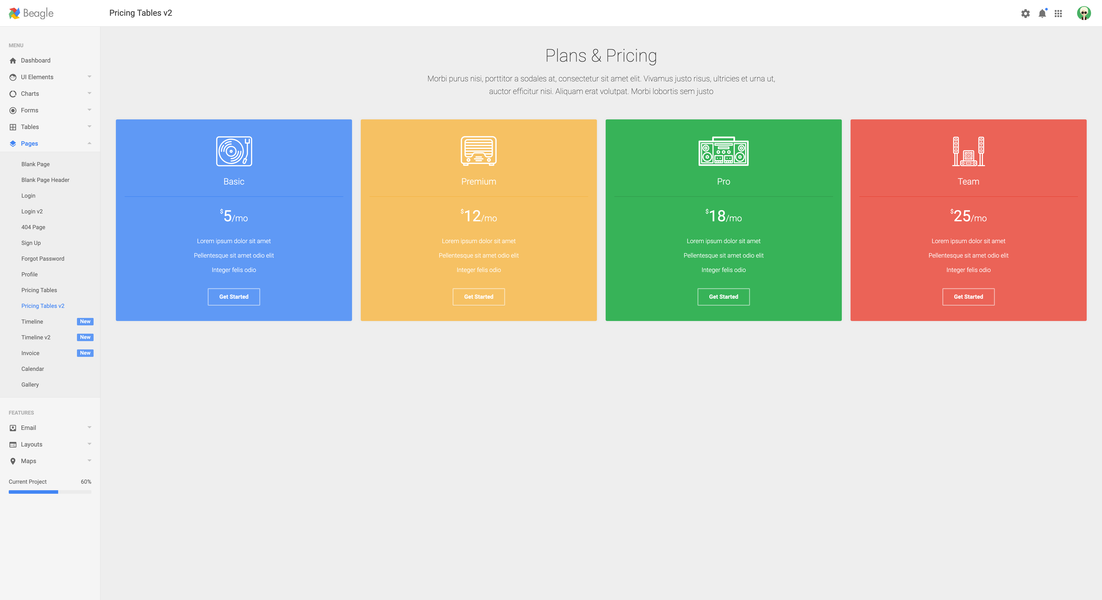Click the user avatar in top bar
The height and width of the screenshot is (600, 1102).
pyautogui.click(x=1083, y=13)
